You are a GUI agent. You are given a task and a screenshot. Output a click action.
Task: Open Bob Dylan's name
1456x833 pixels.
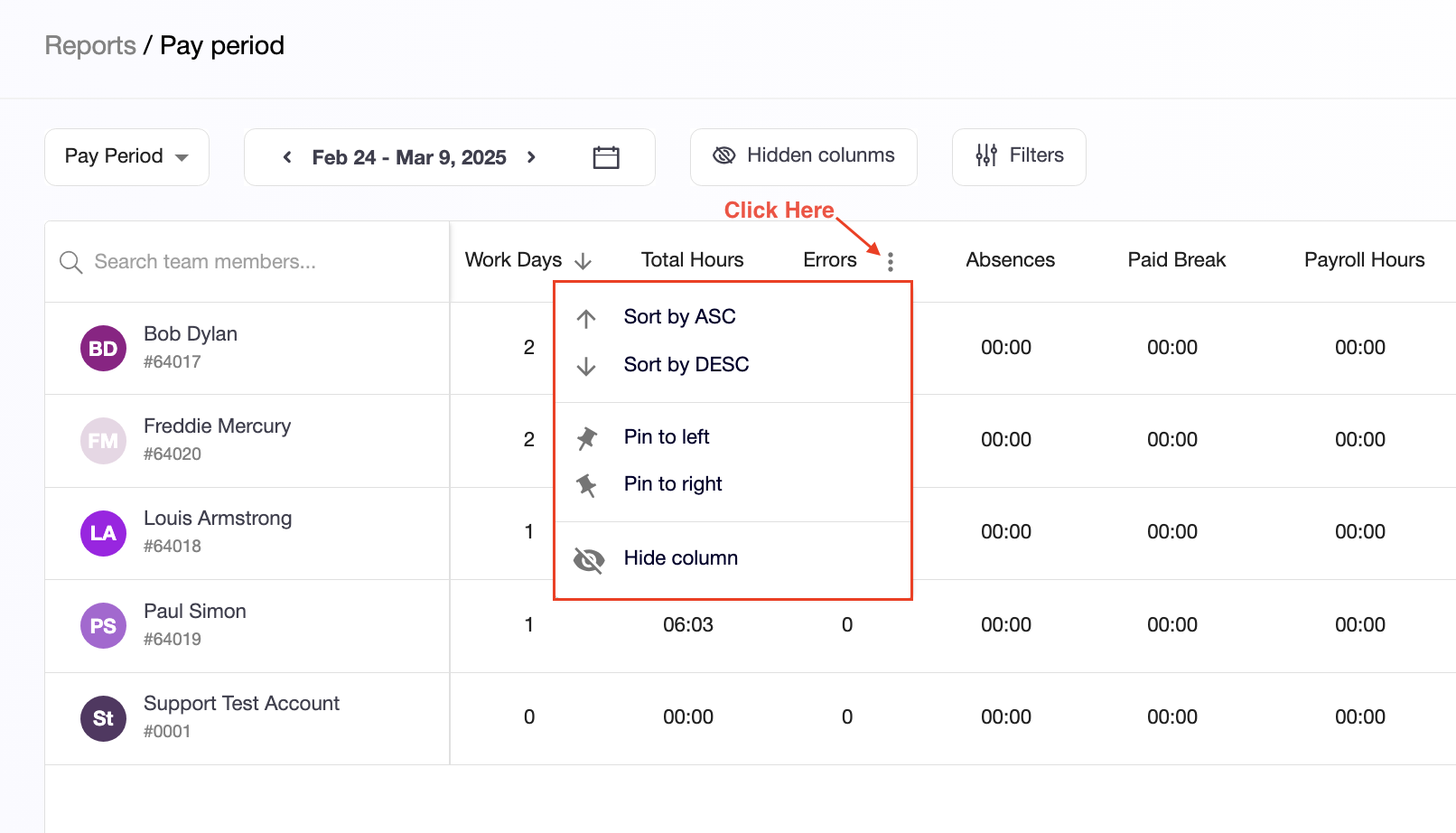click(191, 334)
